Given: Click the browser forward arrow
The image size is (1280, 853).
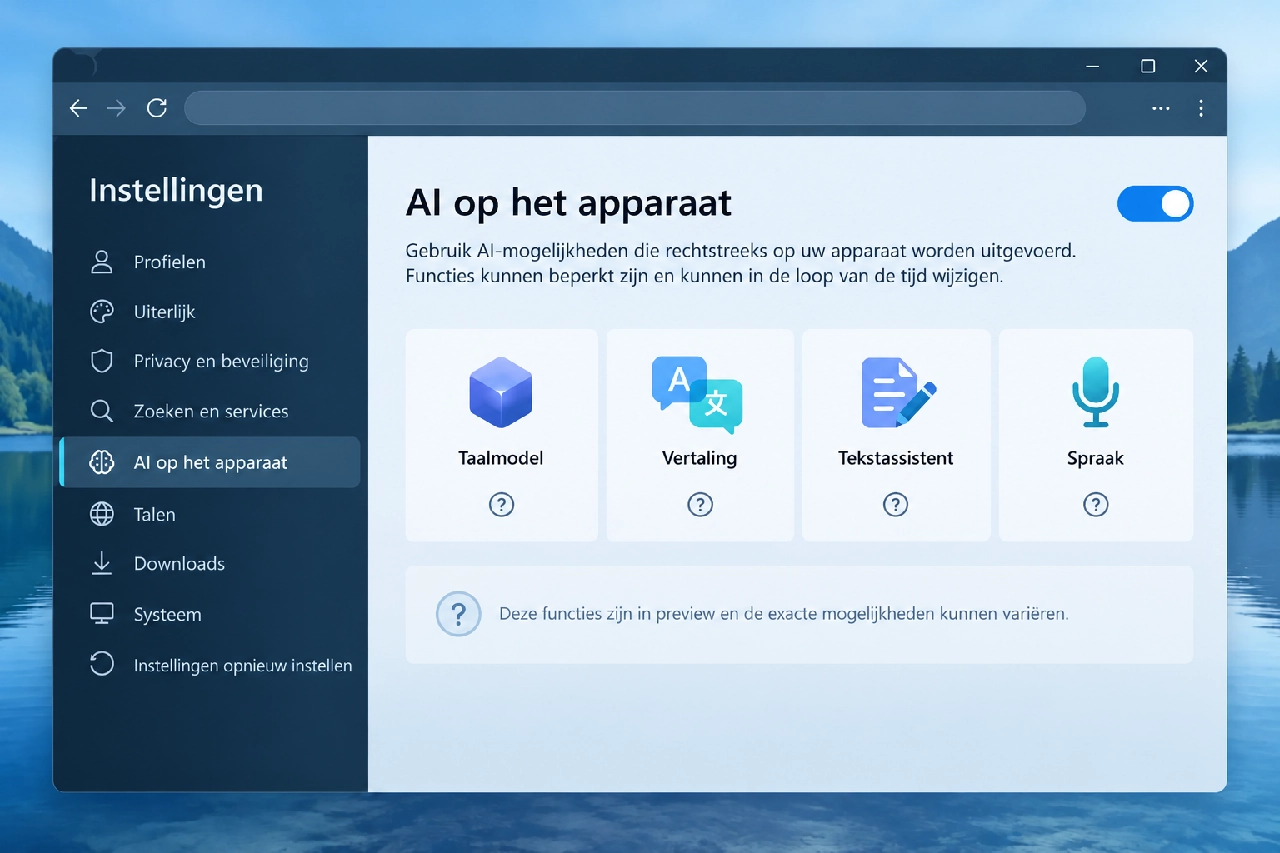Looking at the screenshot, I should click(x=117, y=108).
